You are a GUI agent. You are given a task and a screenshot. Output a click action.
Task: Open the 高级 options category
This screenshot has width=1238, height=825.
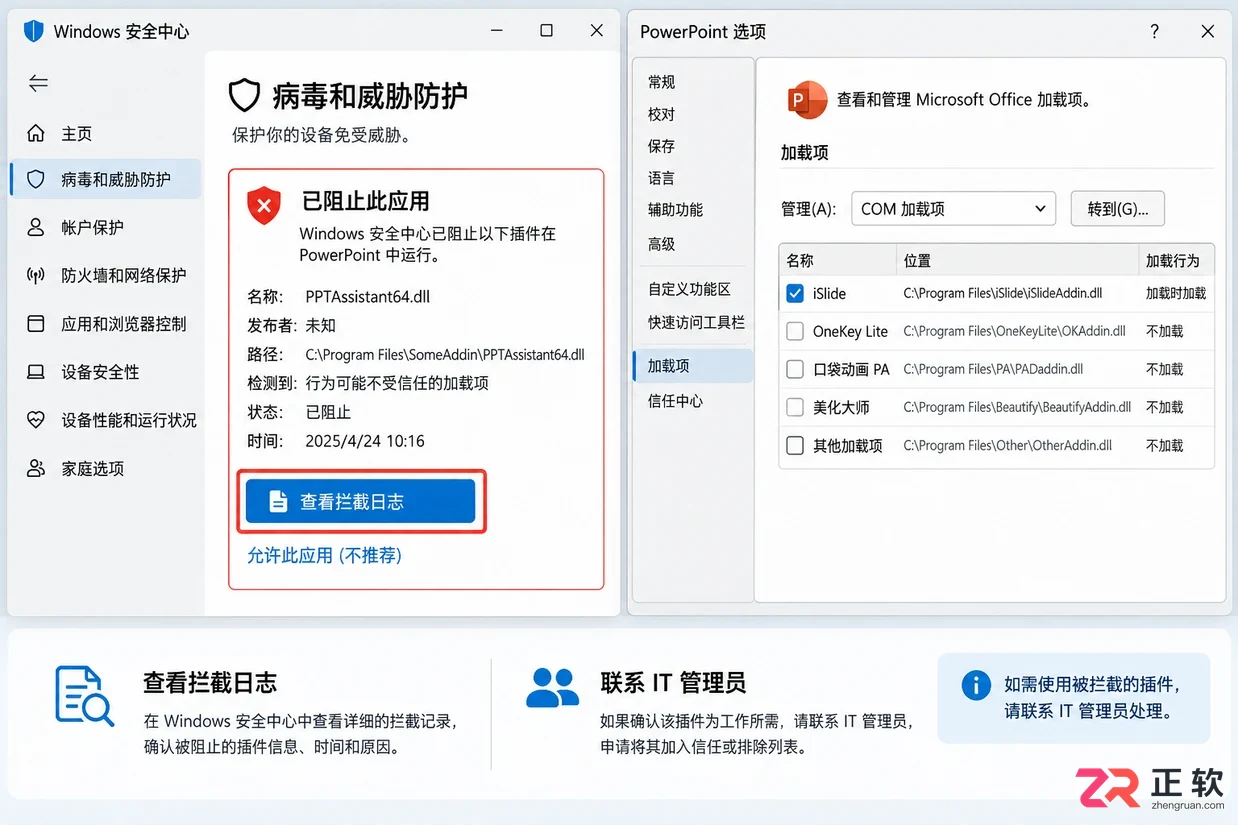[662, 243]
